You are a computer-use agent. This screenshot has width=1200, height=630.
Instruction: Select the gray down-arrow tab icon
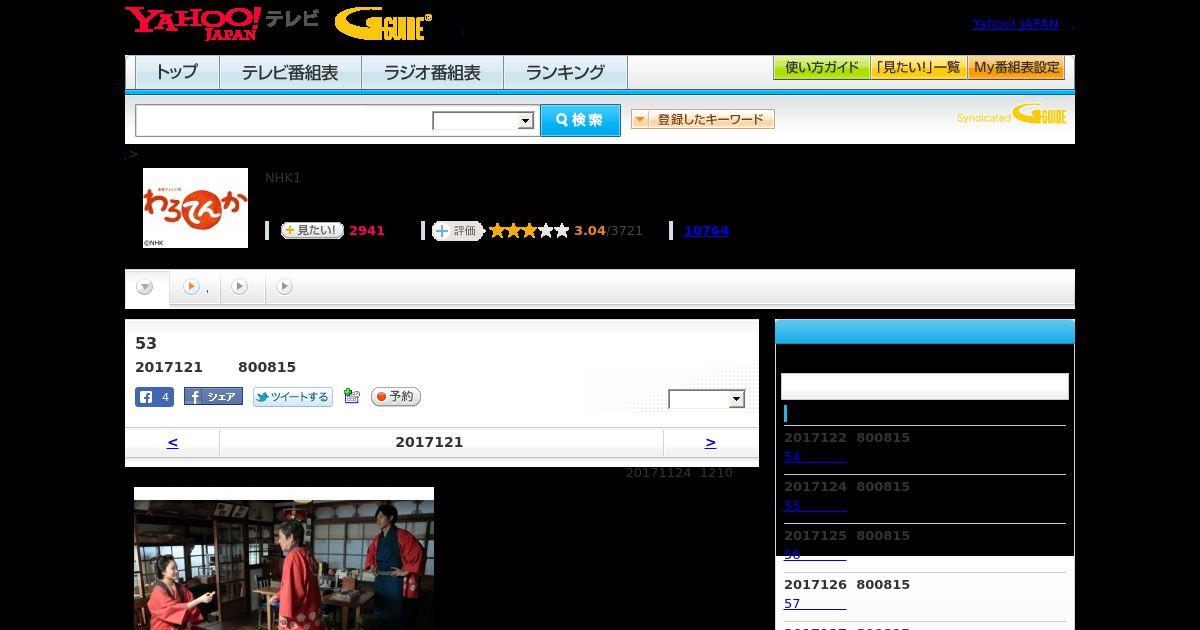click(145, 288)
